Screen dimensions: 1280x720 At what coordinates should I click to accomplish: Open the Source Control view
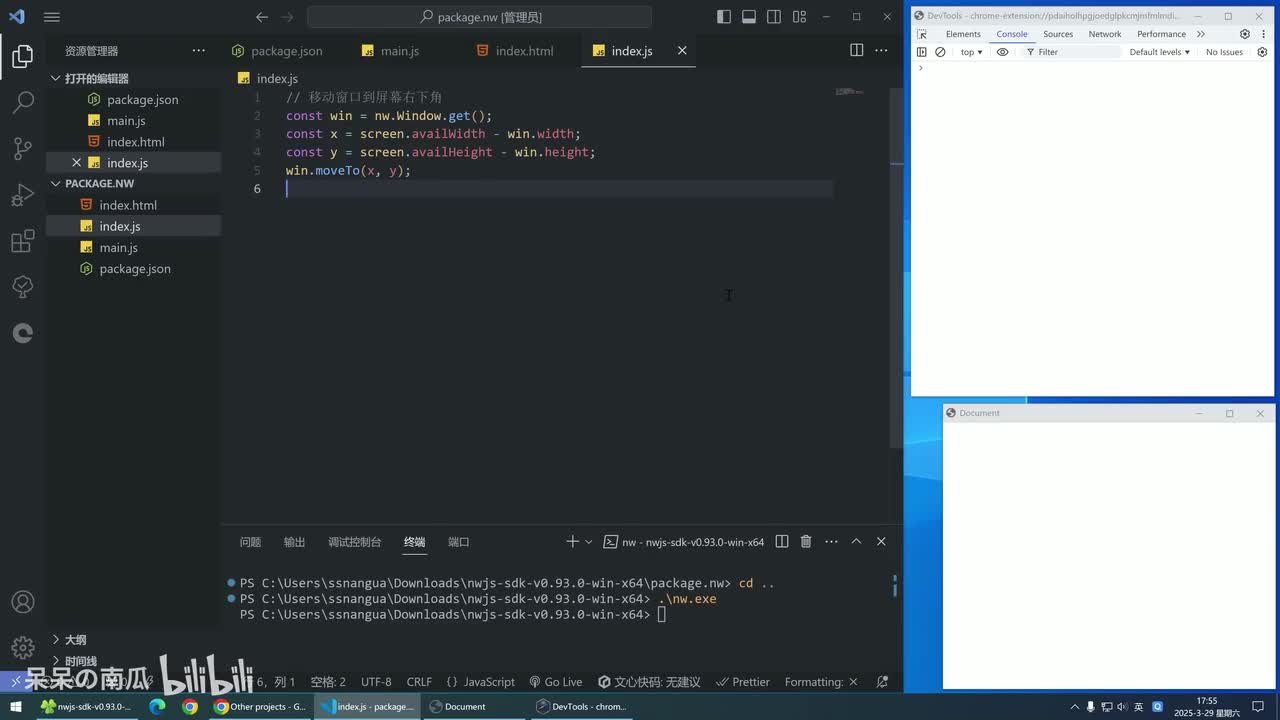click(x=22, y=149)
